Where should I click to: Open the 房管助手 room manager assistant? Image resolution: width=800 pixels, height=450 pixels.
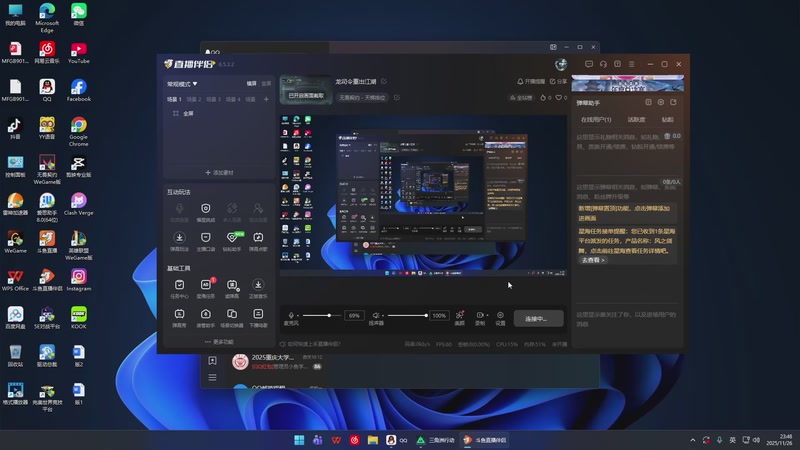[x=206, y=317]
